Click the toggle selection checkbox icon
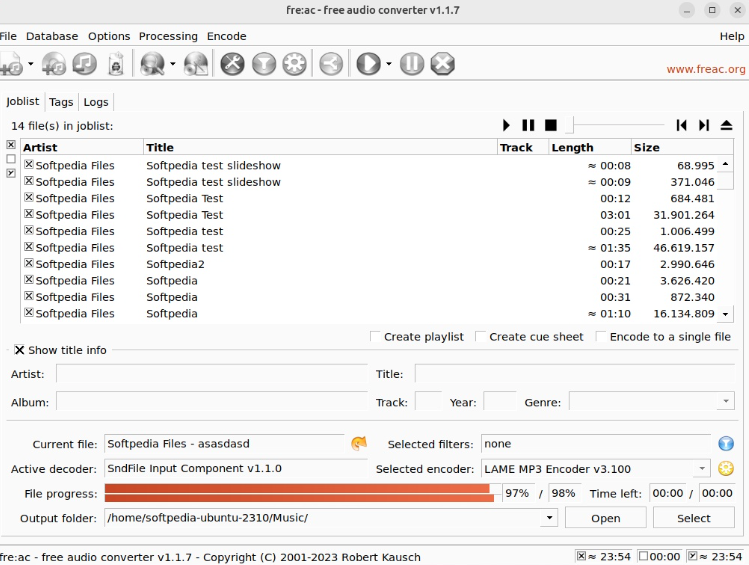 pos(11,173)
